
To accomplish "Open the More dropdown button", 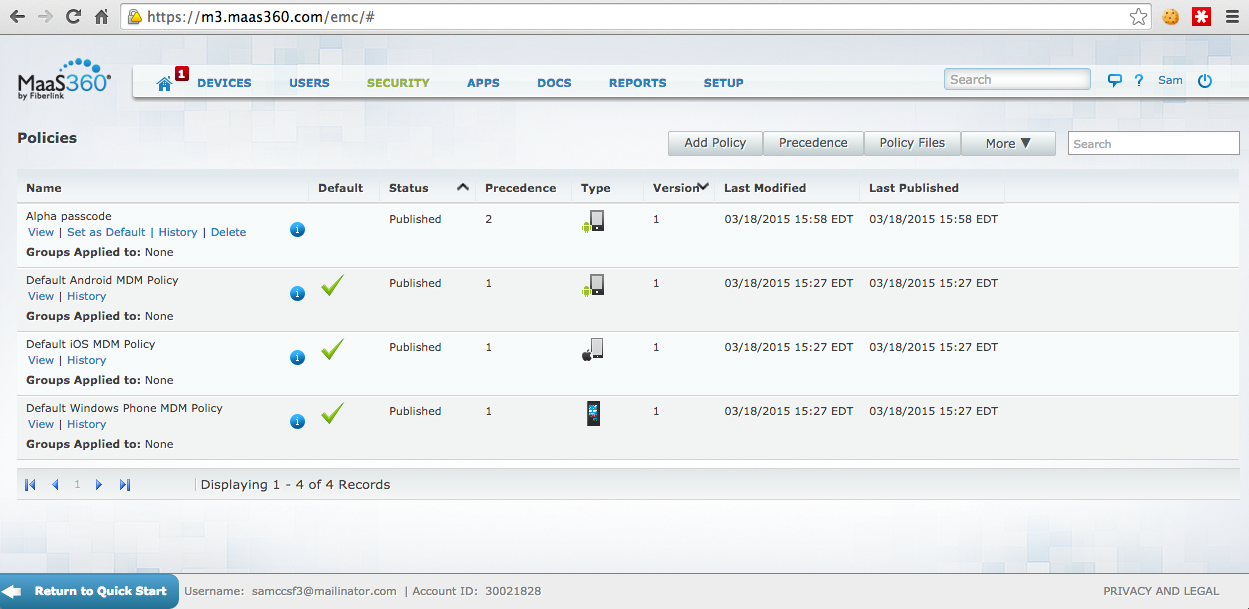I will pos(1008,143).
